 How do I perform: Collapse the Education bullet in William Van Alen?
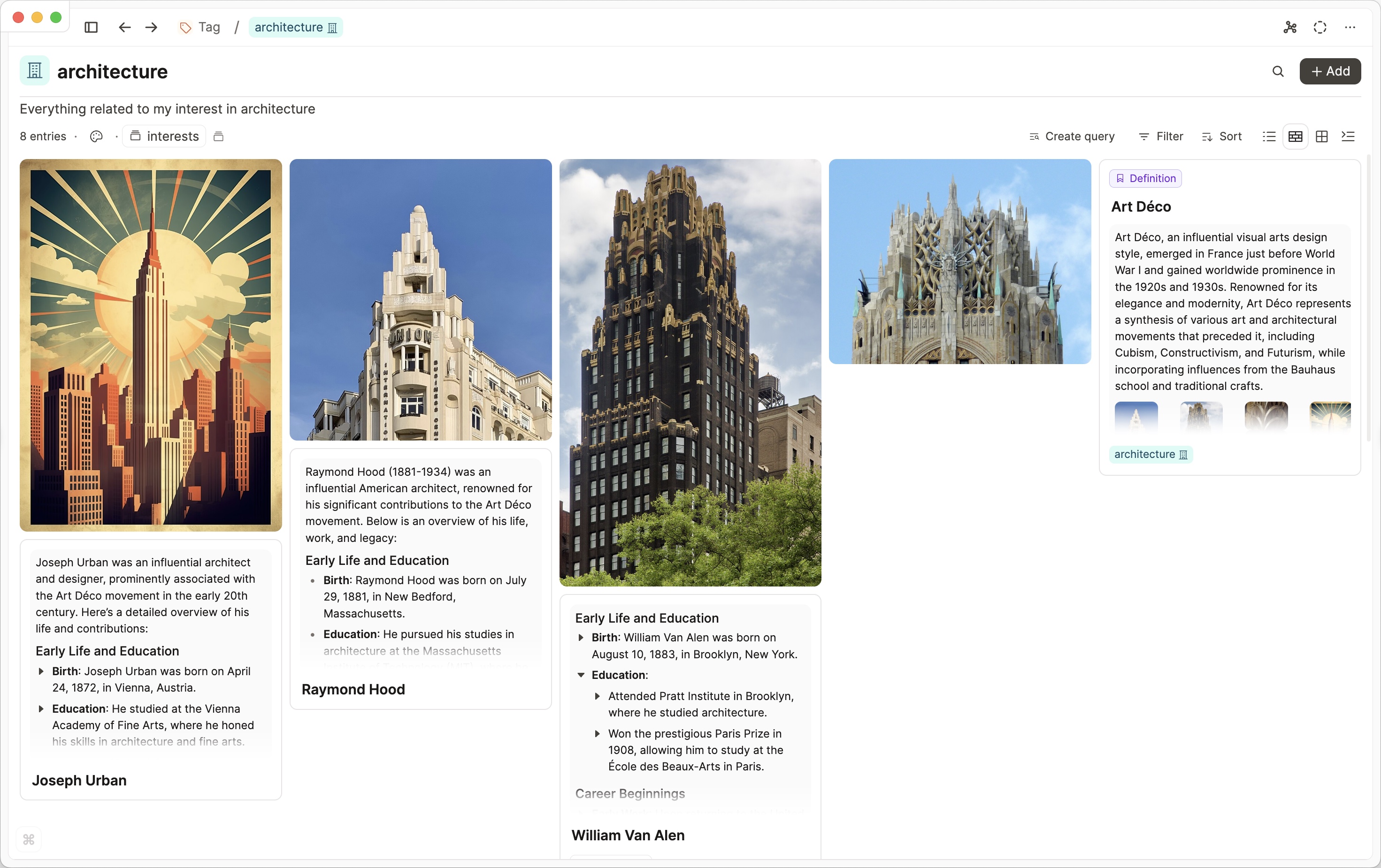pos(581,675)
